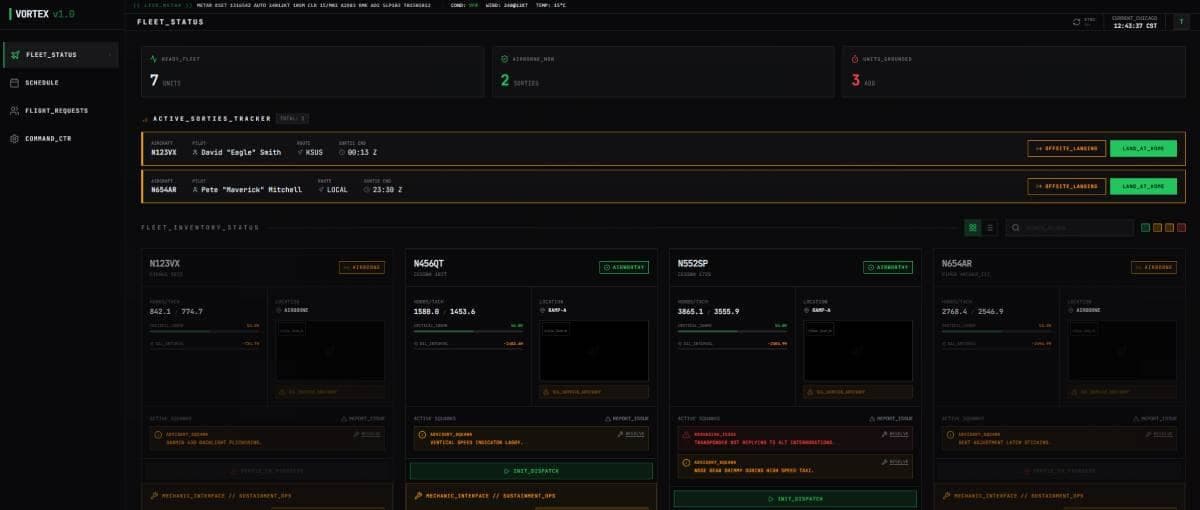This screenshot has width=1200, height=510.
Task: Select the red status filter swatch
Action: 1182,228
